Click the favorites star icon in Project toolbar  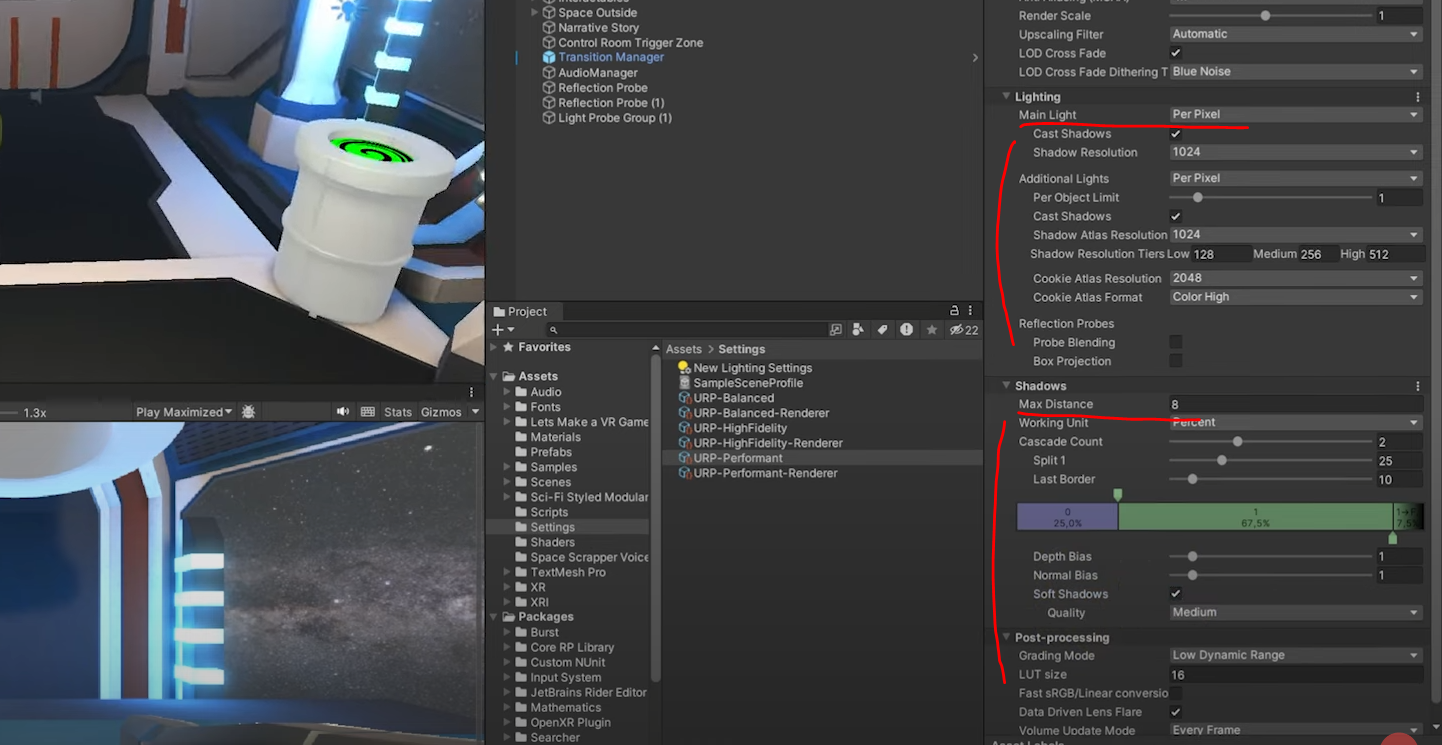[x=932, y=329]
